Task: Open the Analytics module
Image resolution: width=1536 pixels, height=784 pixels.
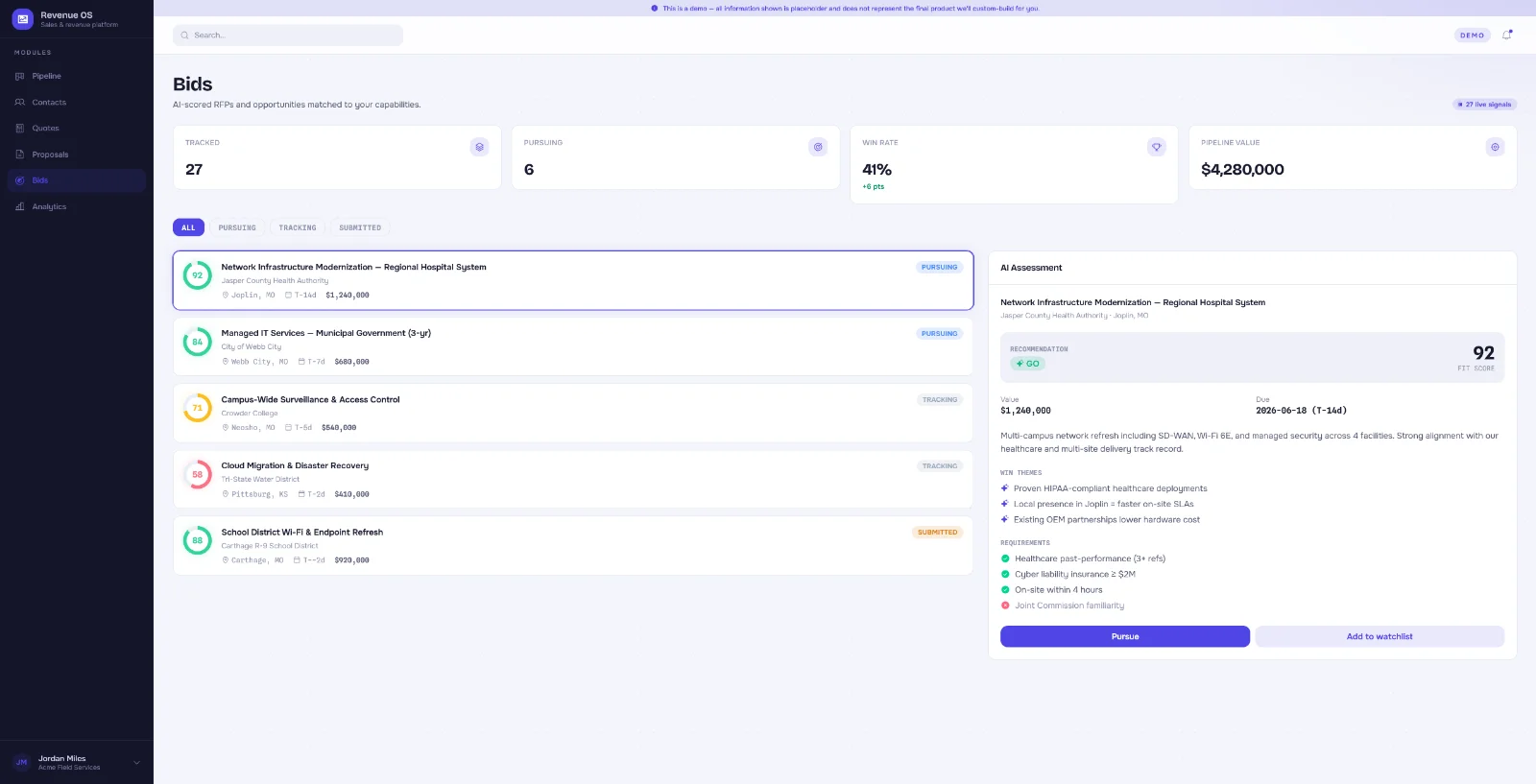Action: (x=77, y=206)
